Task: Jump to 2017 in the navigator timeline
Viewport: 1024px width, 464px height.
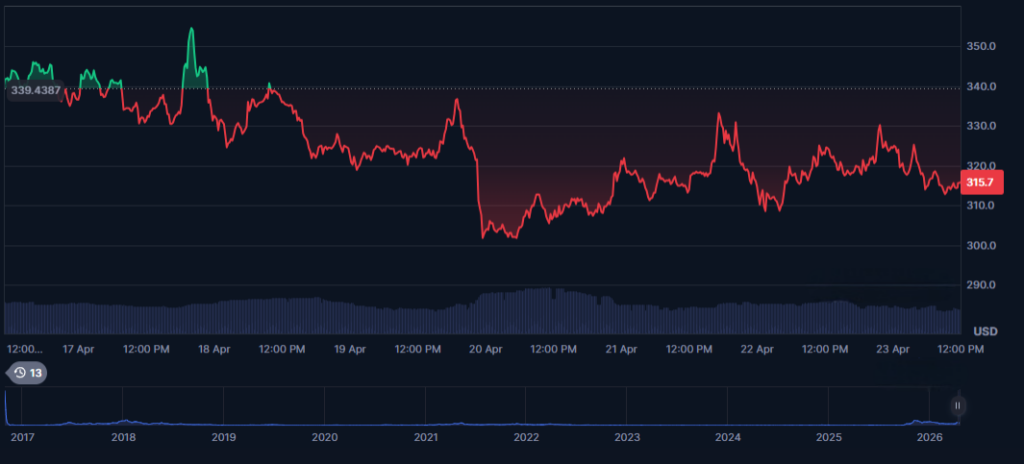Action: click(x=21, y=438)
